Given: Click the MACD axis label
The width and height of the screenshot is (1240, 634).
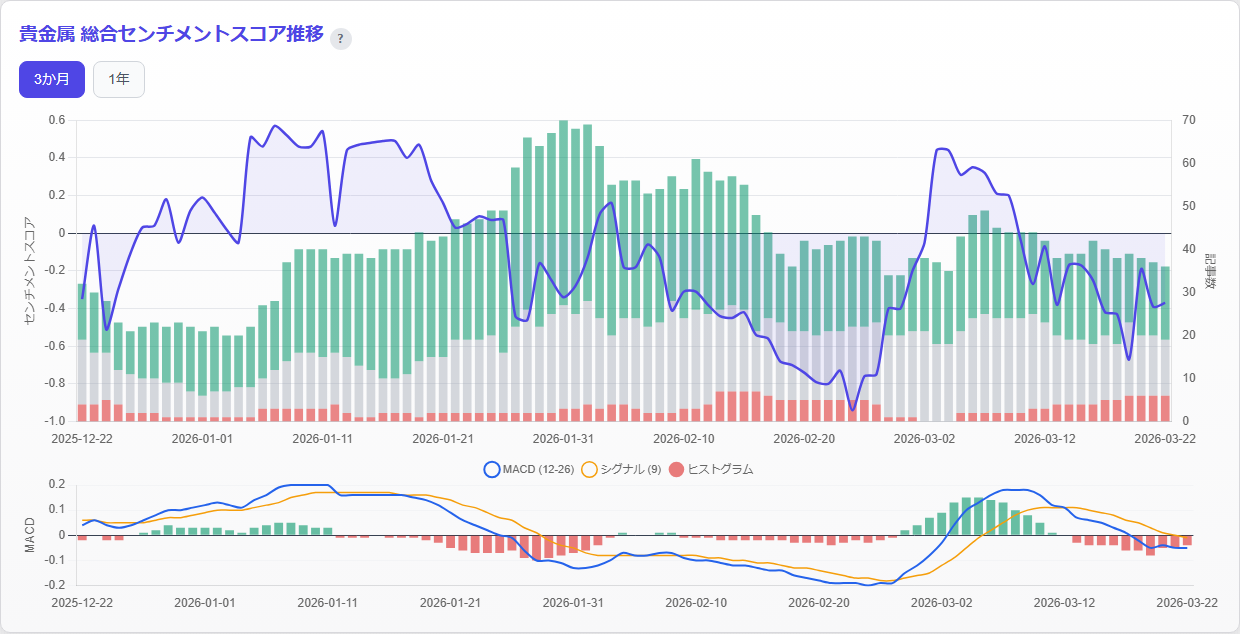Looking at the screenshot, I should pos(29,535).
